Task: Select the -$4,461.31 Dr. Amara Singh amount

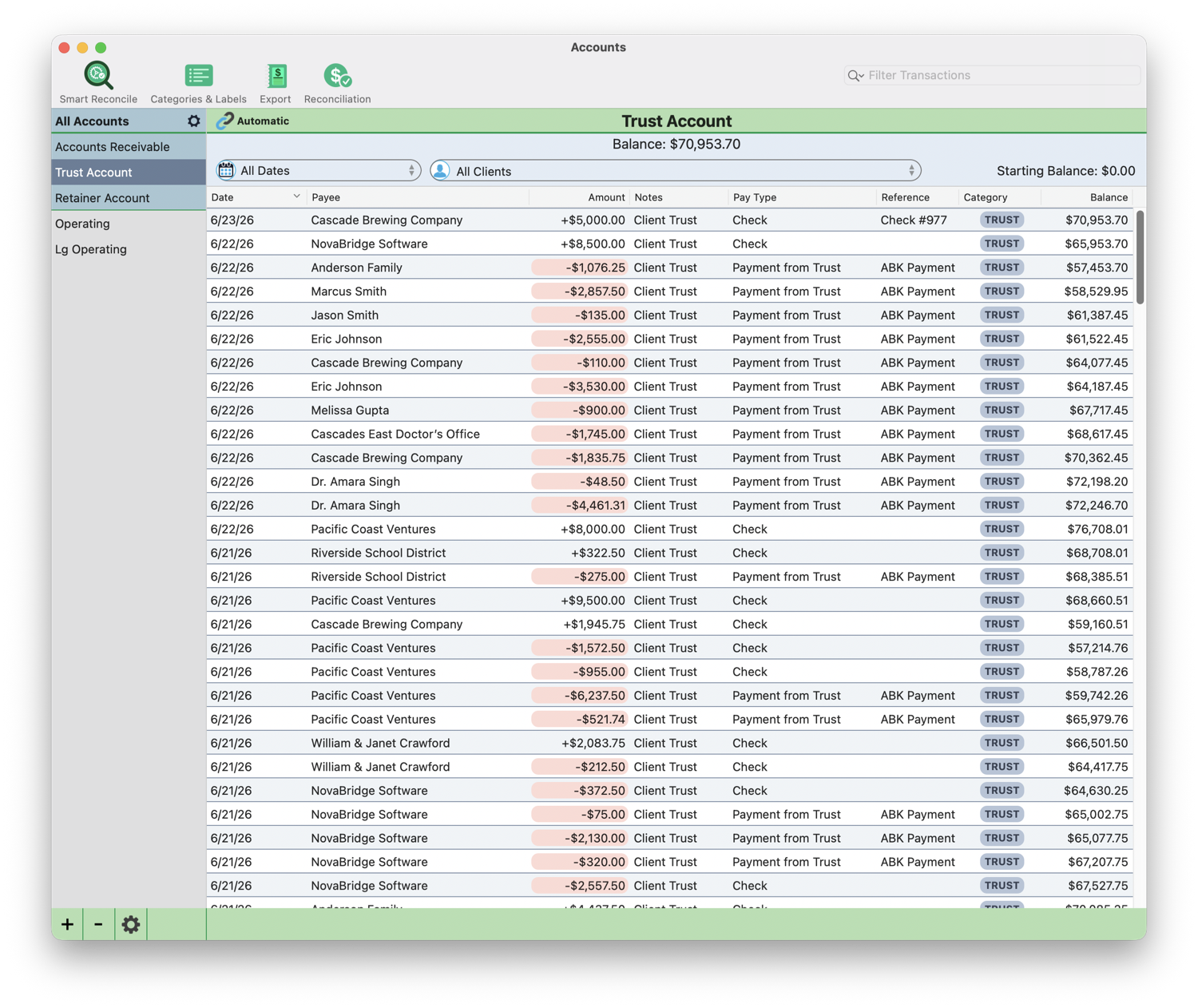Action: (580, 506)
